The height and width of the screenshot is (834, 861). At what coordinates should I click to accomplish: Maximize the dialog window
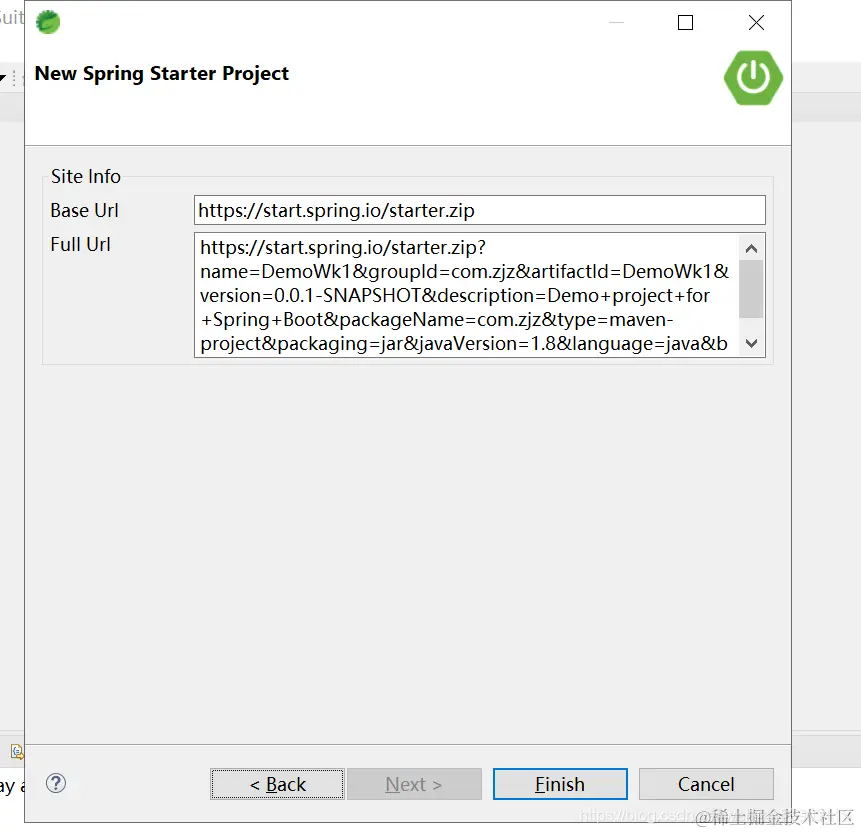click(685, 23)
